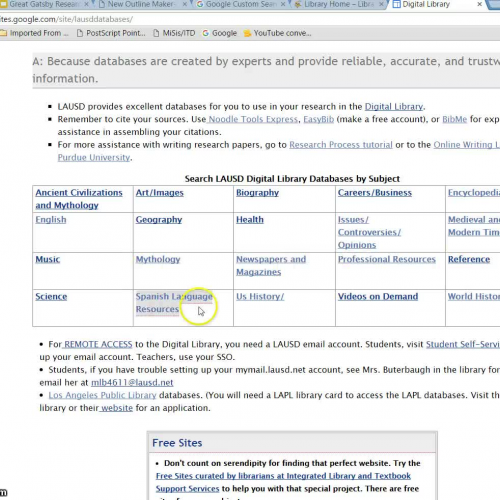Open the Art/Images subject link
The height and width of the screenshot is (500, 500).
[159, 193]
